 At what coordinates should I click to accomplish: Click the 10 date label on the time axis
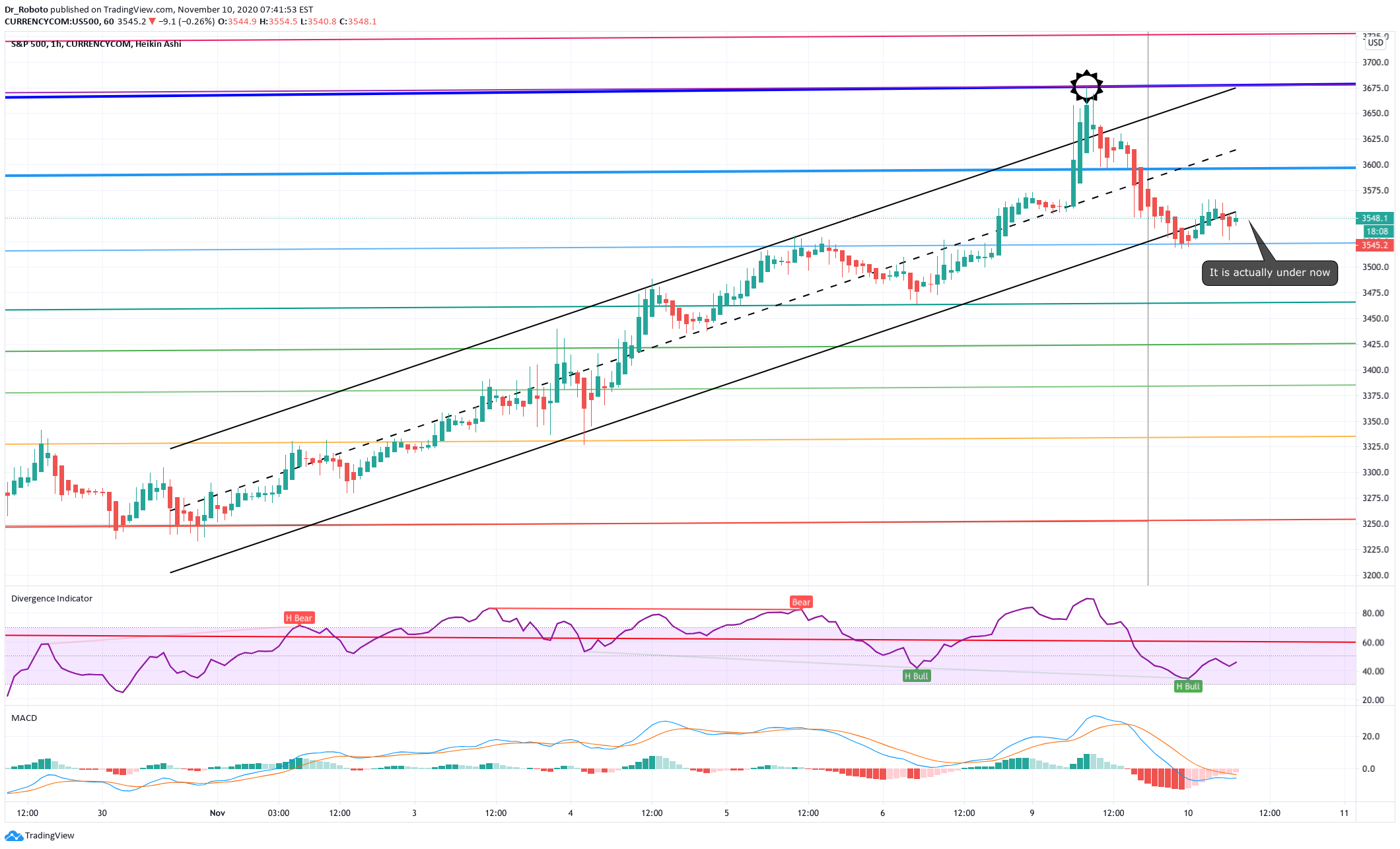(x=1188, y=813)
